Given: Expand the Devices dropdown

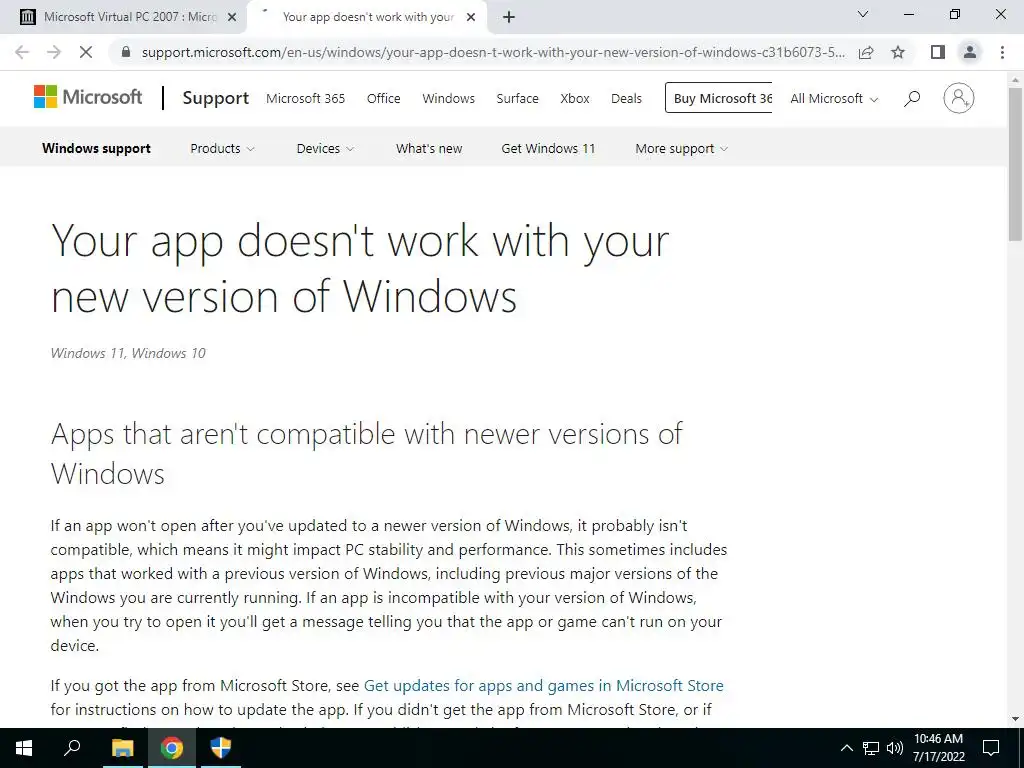Looking at the screenshot, I should tap(325, 148).
